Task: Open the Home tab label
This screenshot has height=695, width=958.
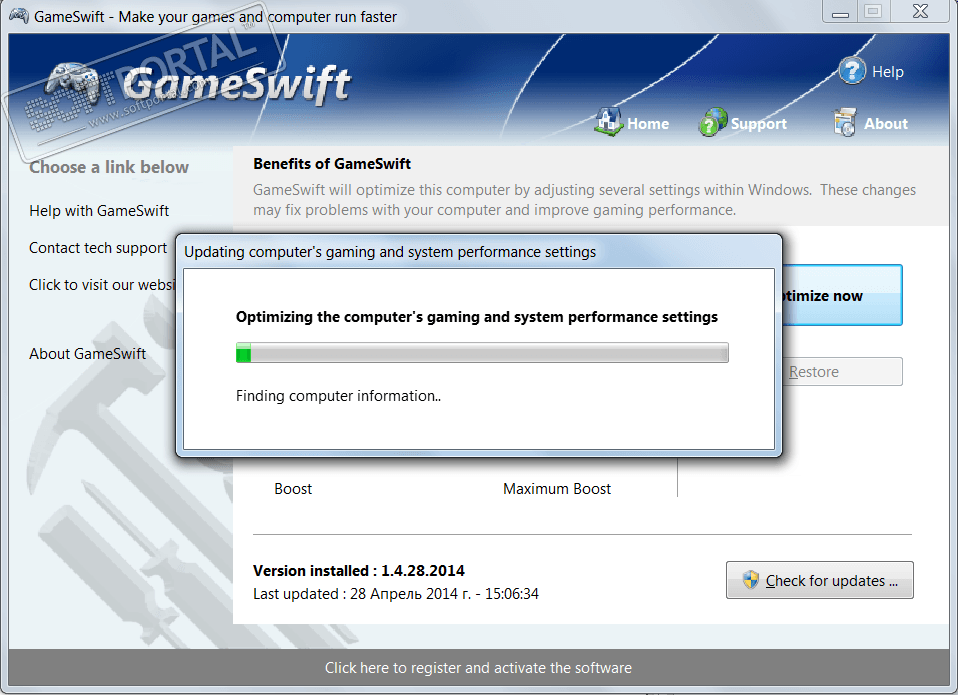Action: point(648,124)
